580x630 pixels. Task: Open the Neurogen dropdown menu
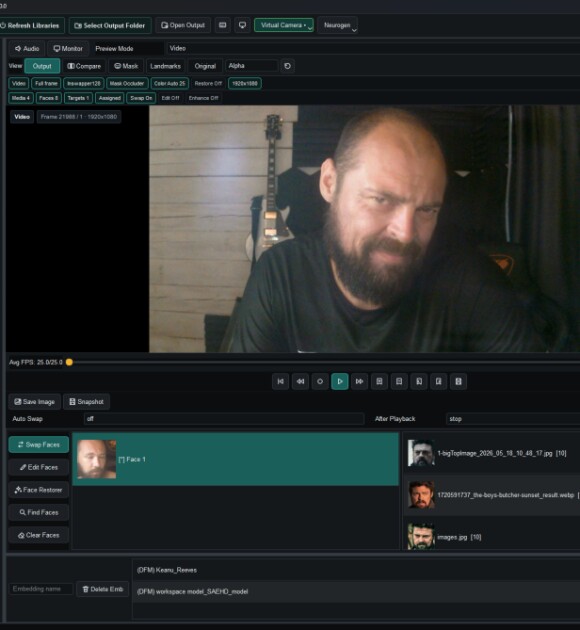338,25
